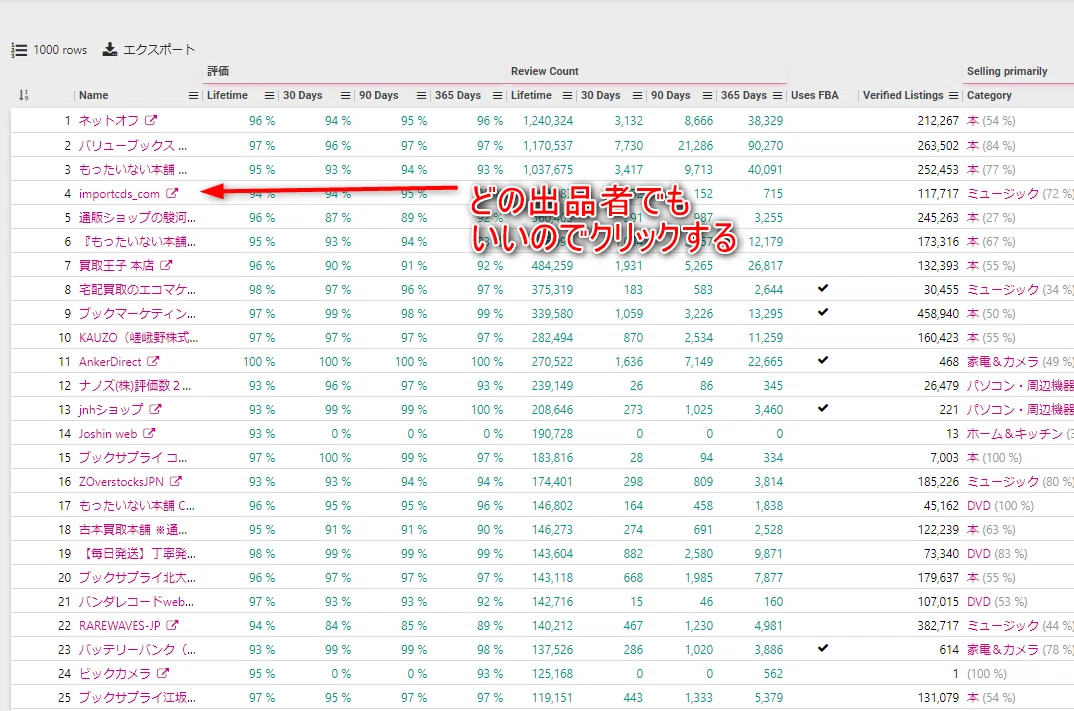Image resolution: width=1074 pixels, height=711 pixels.
Task: Open seller Joshin web
Action: (x=108, y=434)
